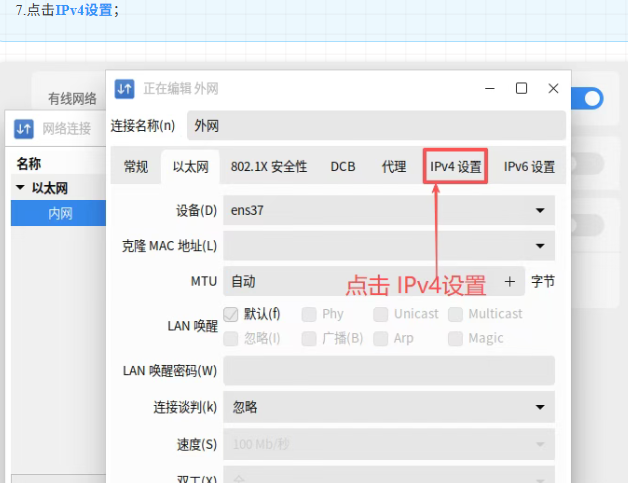Enable the Phy Wake on LAN checkbox
This screenshot has height=483, width=628.
309,314
